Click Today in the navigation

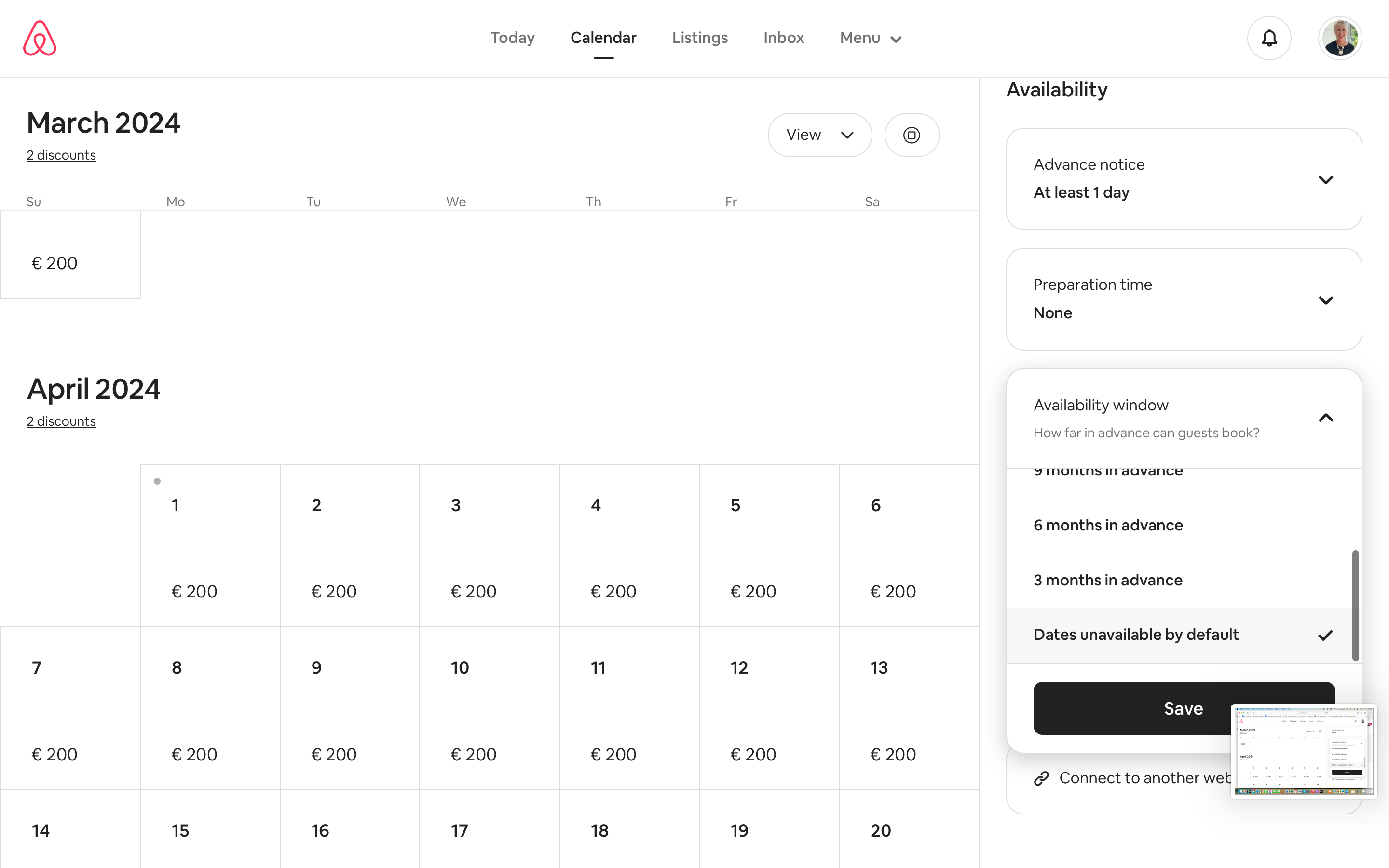(513, 38)
